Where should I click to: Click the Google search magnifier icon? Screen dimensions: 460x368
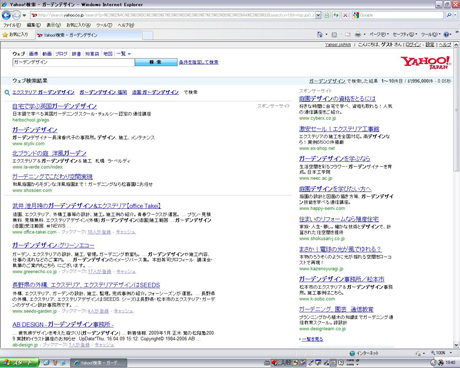point(449,15)
